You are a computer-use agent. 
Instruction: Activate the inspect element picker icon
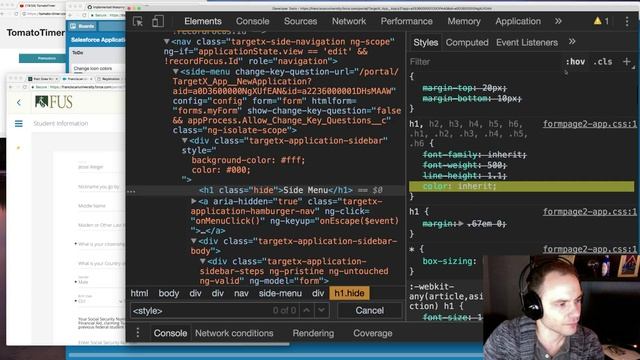(x=138, y=21)
